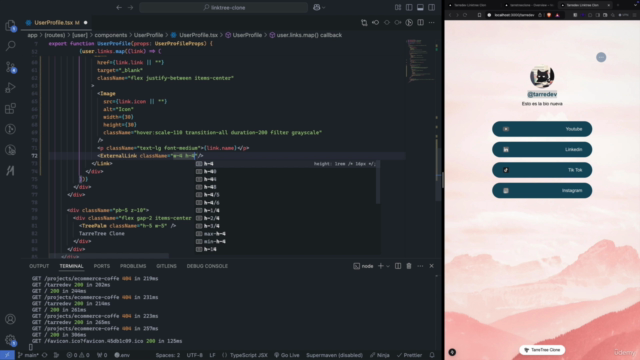Switch to GITLENS panel tab
Screen dimensions: 640x360
(167, 266)
